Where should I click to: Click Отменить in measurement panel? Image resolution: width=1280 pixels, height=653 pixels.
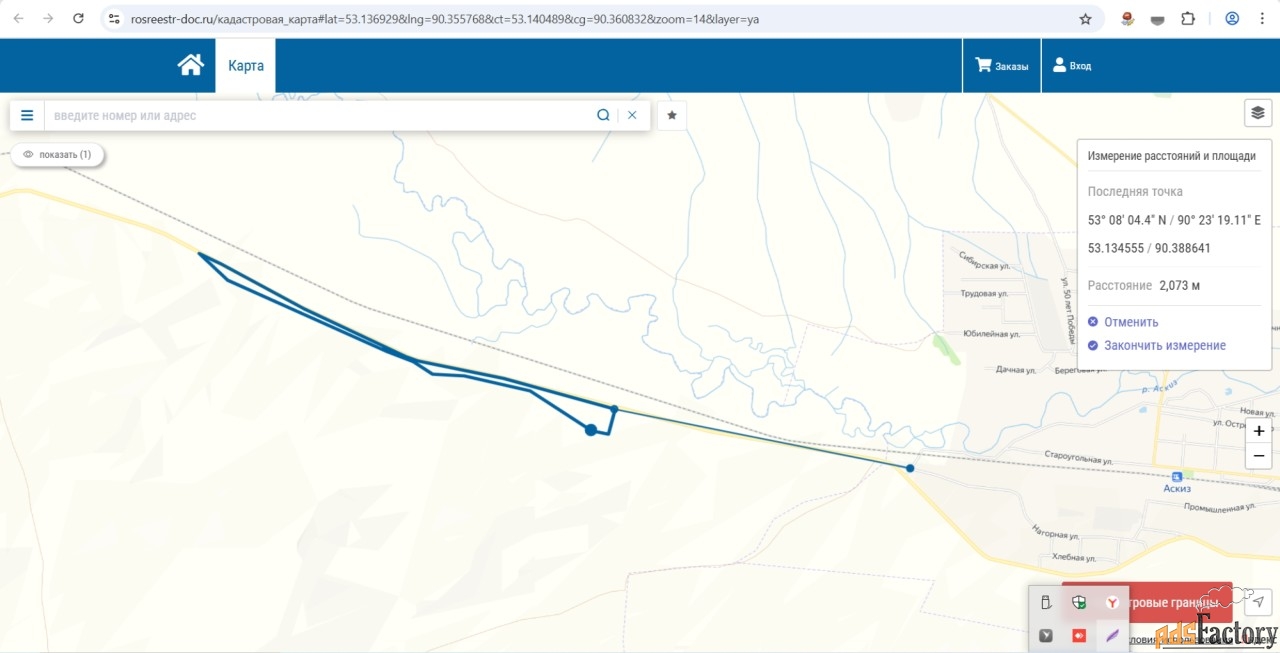coord(1130,322)
